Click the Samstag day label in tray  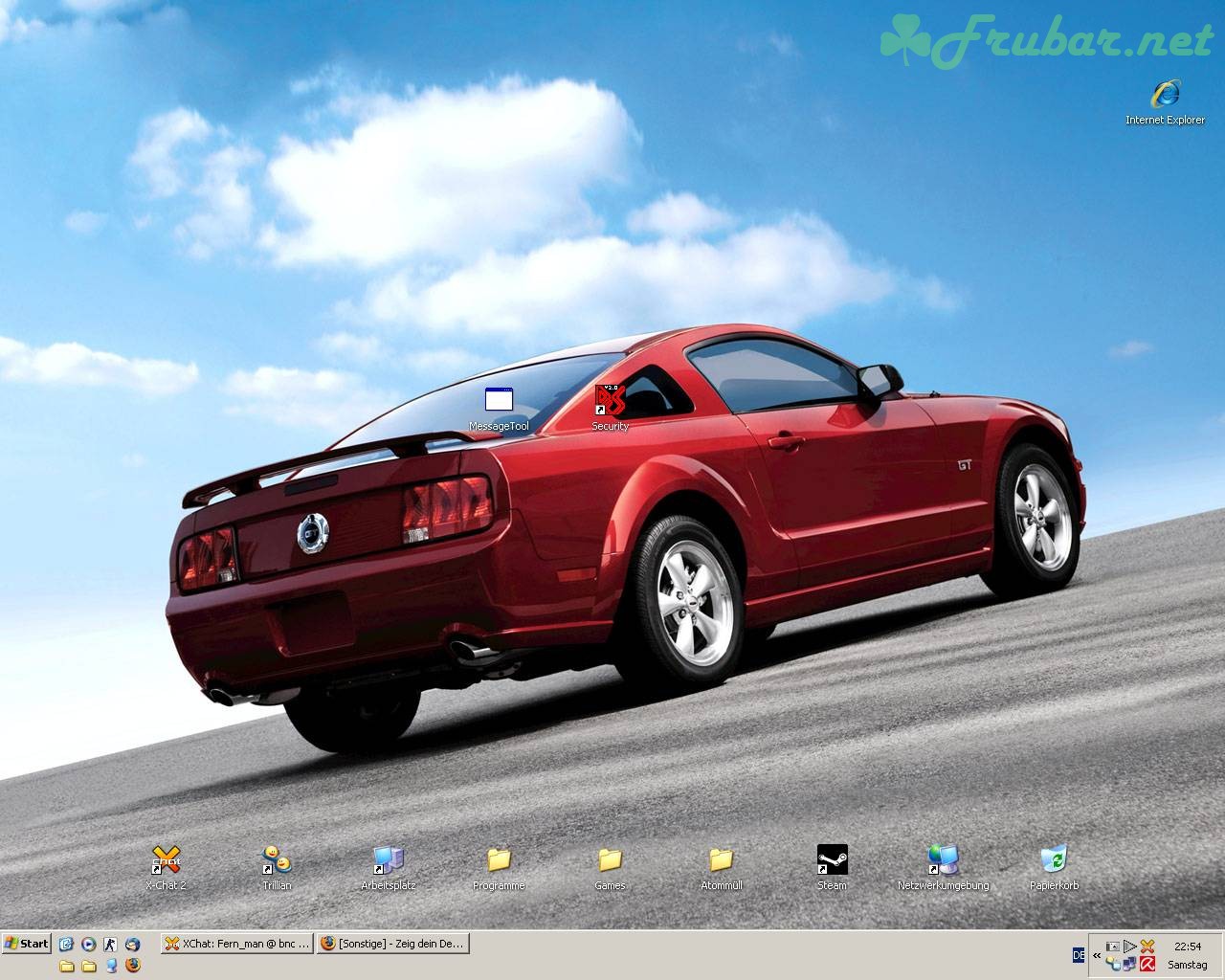coord(1188,965)
